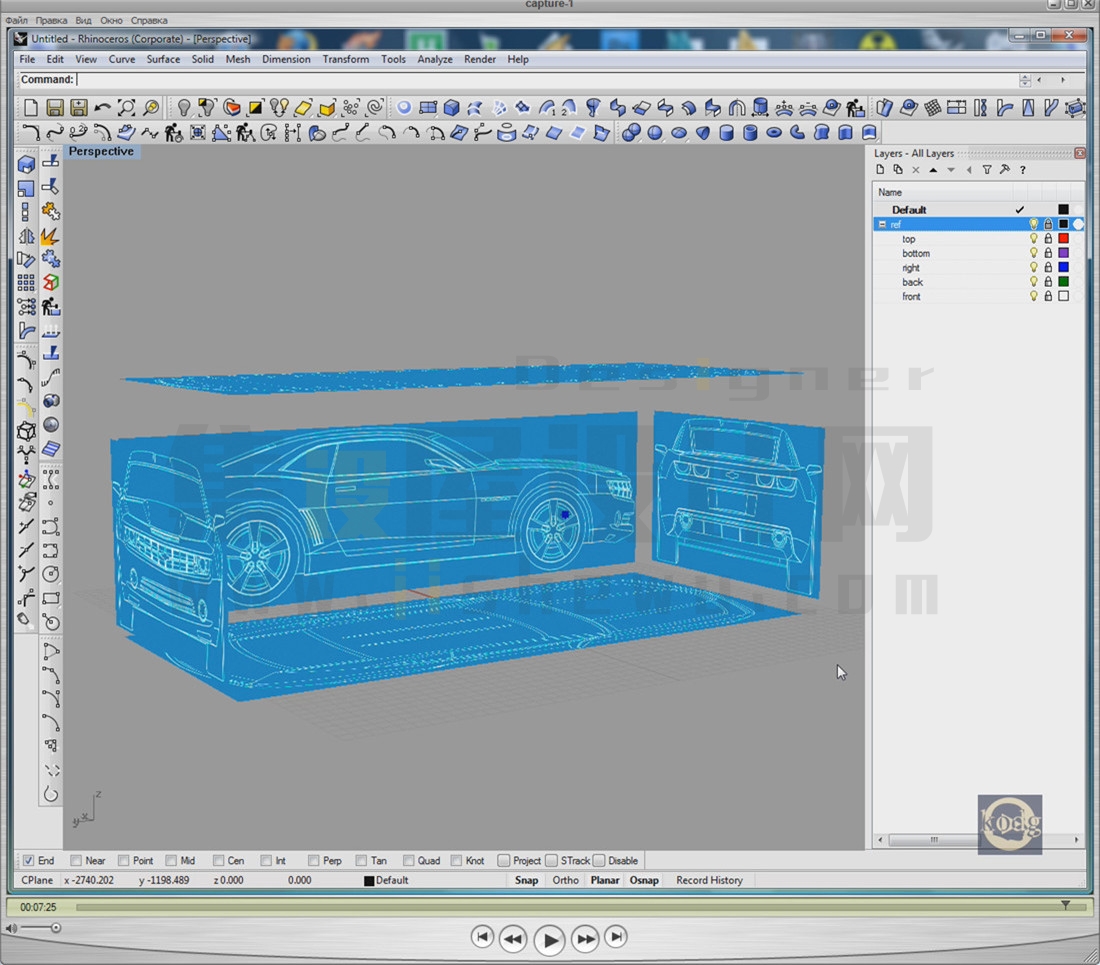Click the hammer Tools icon in Layers panel
The image size is (1100, 965).
(x=1005, y=170)
